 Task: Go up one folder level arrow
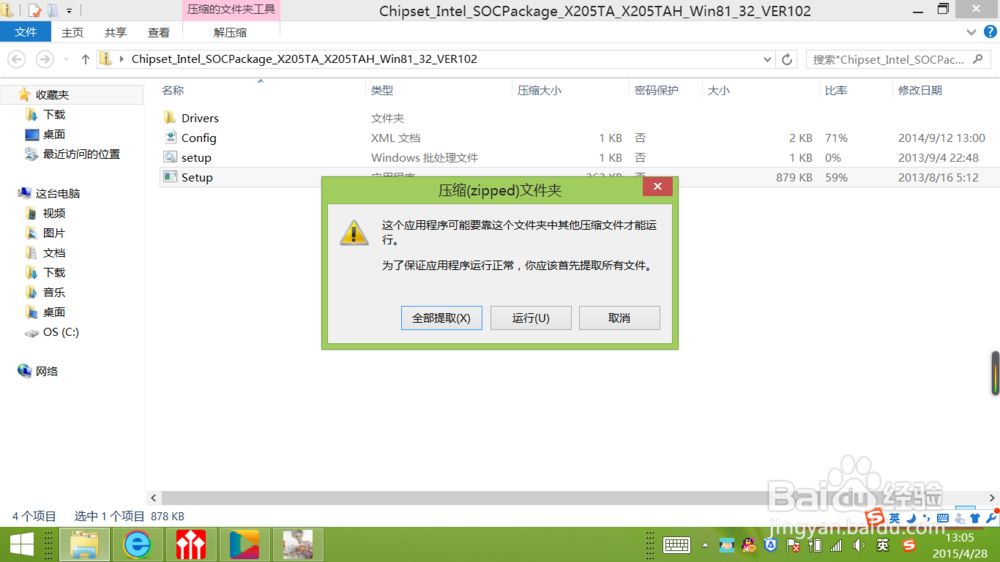click(85, 59)
